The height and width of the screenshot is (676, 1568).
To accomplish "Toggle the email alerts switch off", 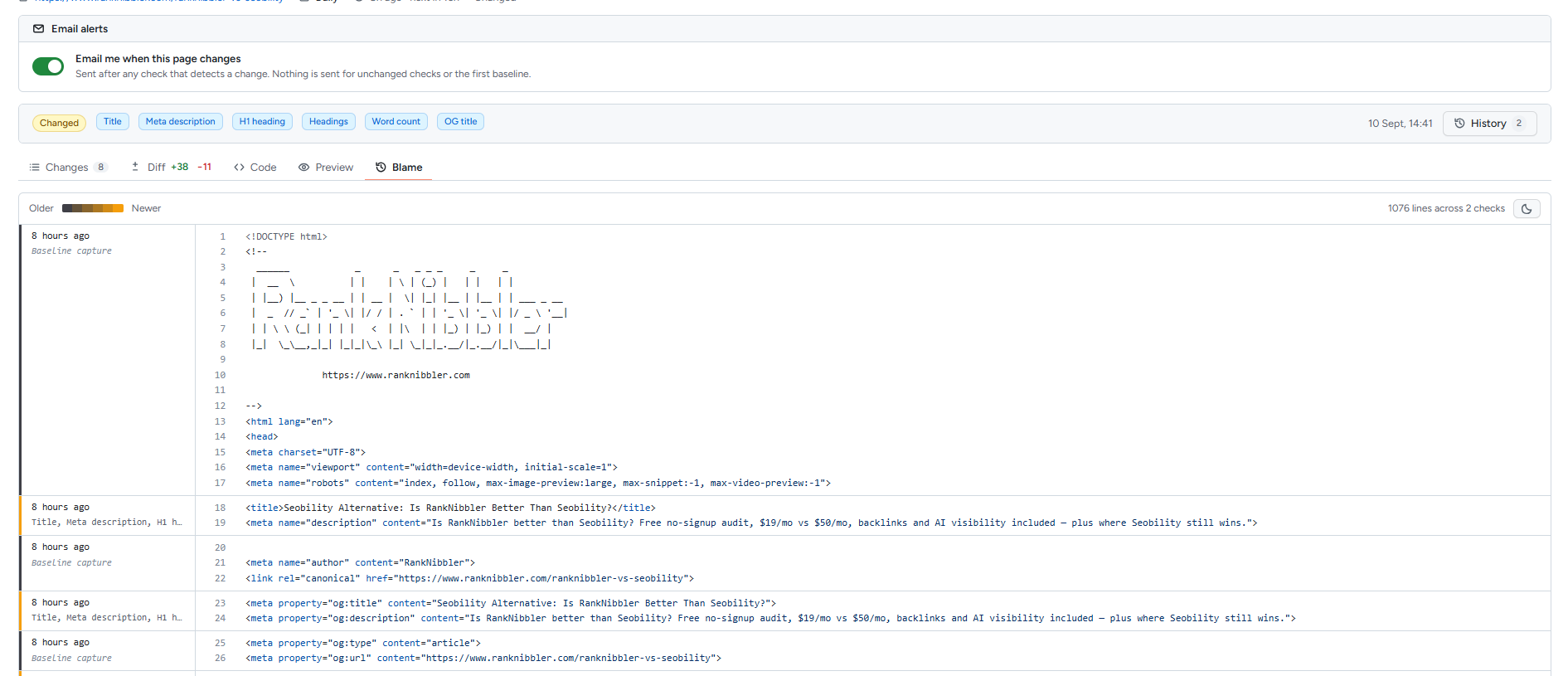I will click(x=48, y=66).
